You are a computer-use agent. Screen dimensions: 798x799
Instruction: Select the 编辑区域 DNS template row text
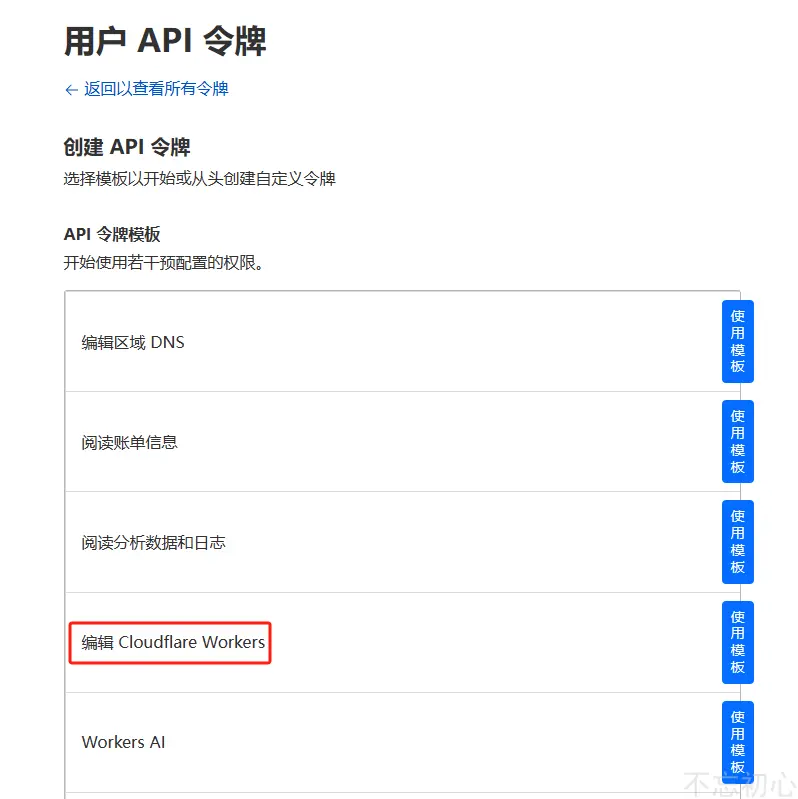click(x=133, y=342)
